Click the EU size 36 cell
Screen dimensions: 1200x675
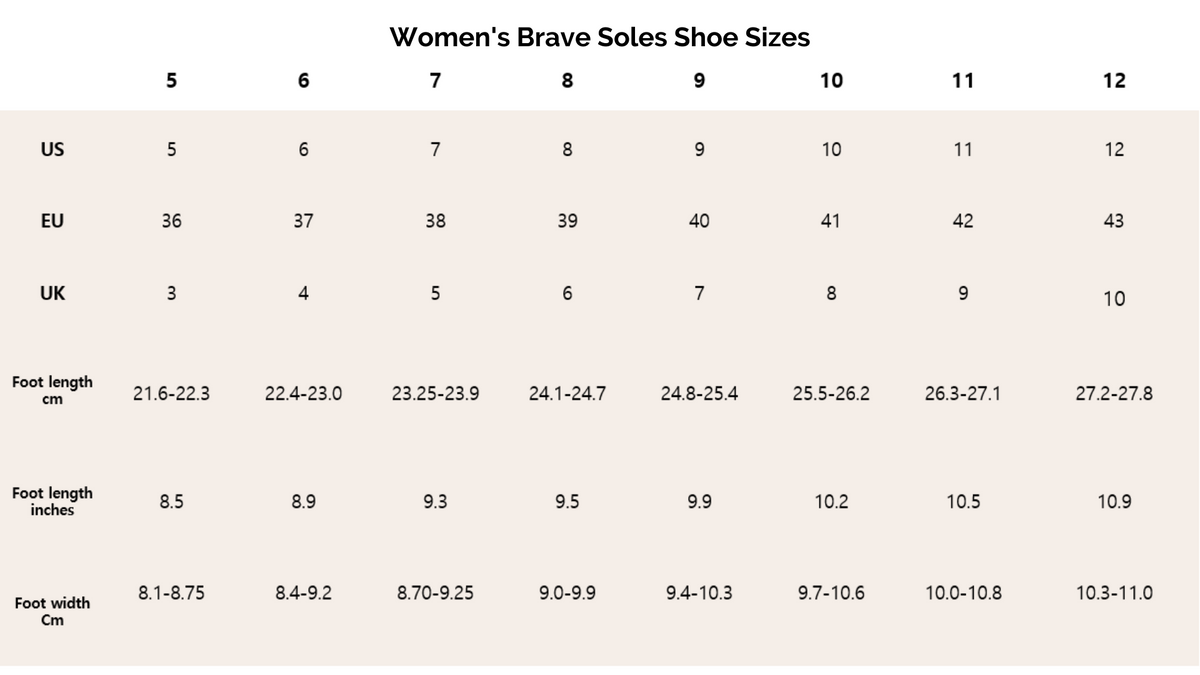click(171, 221)
